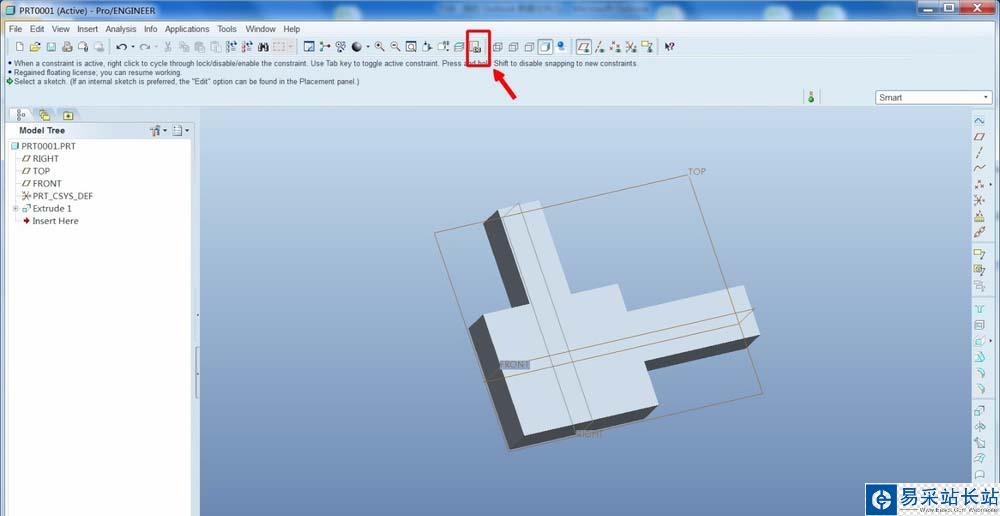The height and width of the screenshot is (516, 1000).
Task: Toggle enhanced realism blue sphere icon
Action: 561,47
